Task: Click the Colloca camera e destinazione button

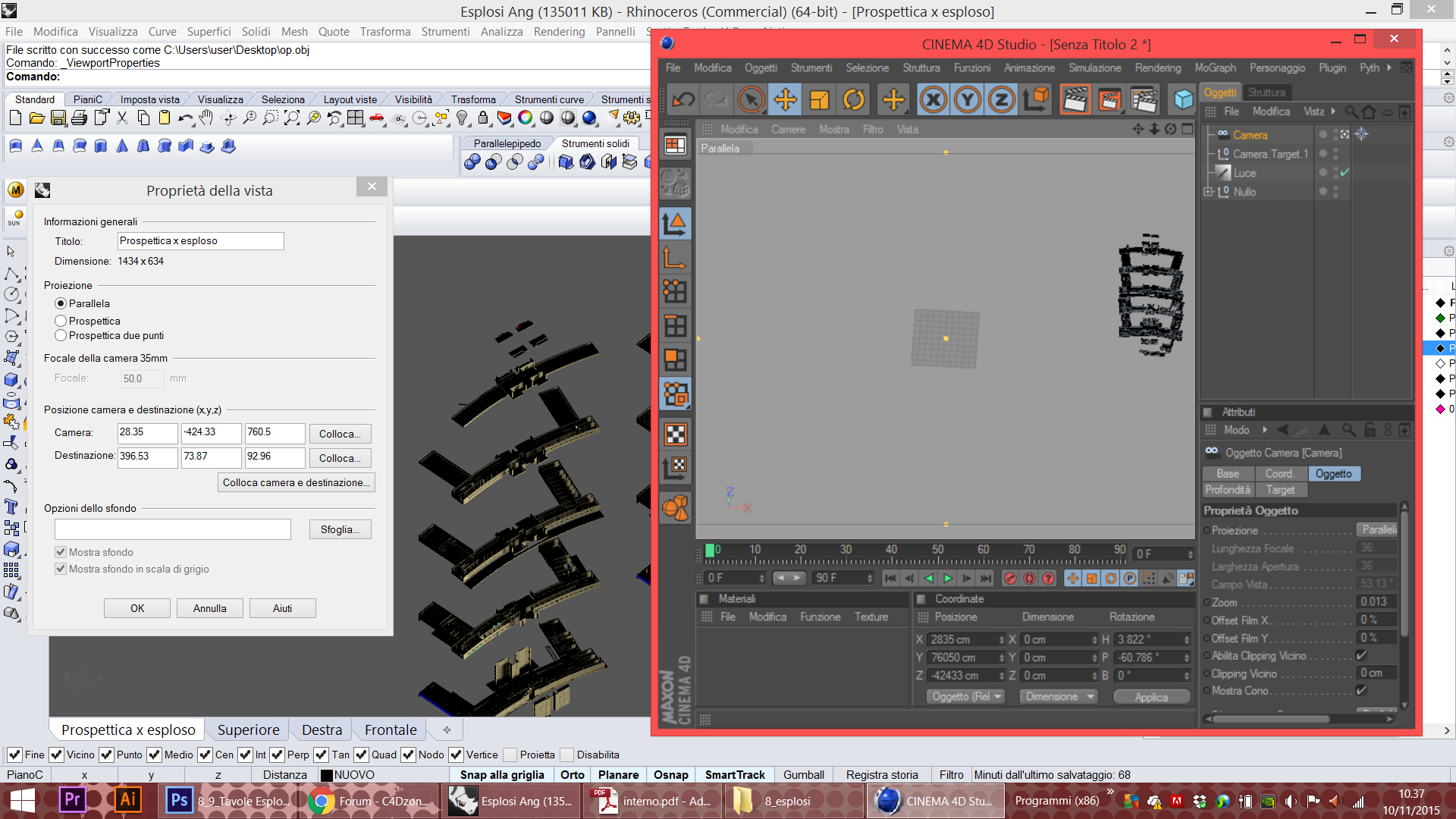Action: [x=296, y=482]
